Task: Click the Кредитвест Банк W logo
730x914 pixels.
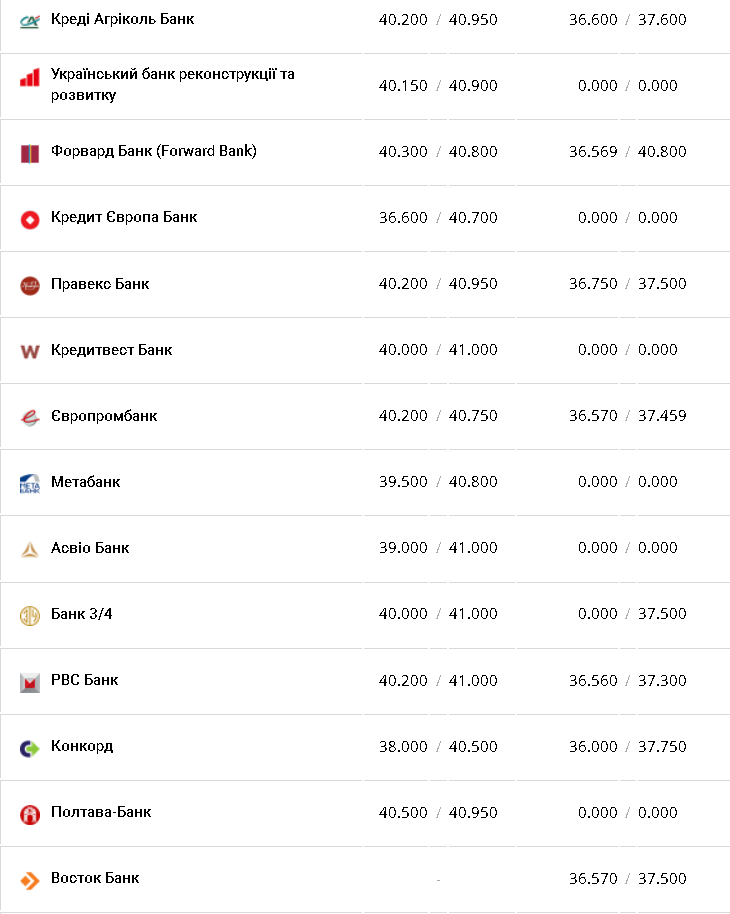Action: click(29, 351)
